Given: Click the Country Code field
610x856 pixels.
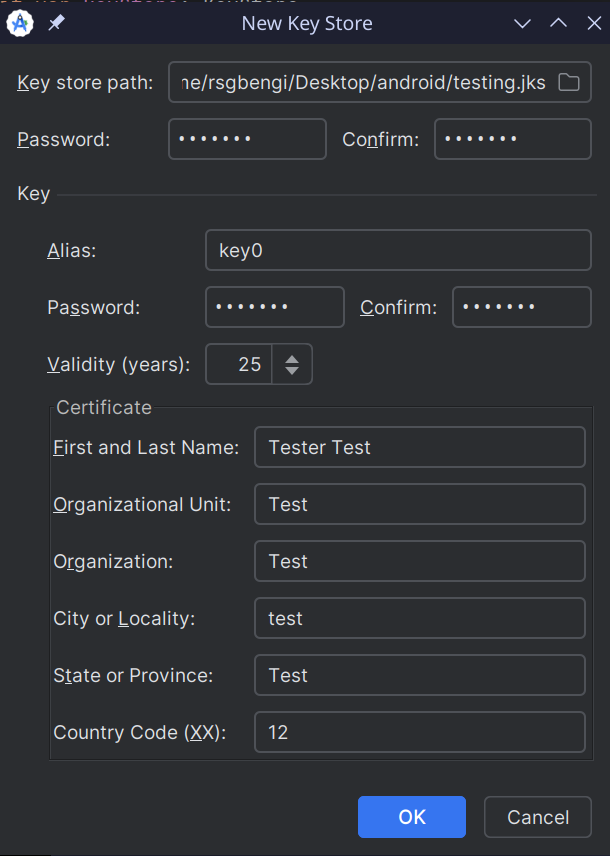Looking at the screenshot, I should (x=419, y=732).
